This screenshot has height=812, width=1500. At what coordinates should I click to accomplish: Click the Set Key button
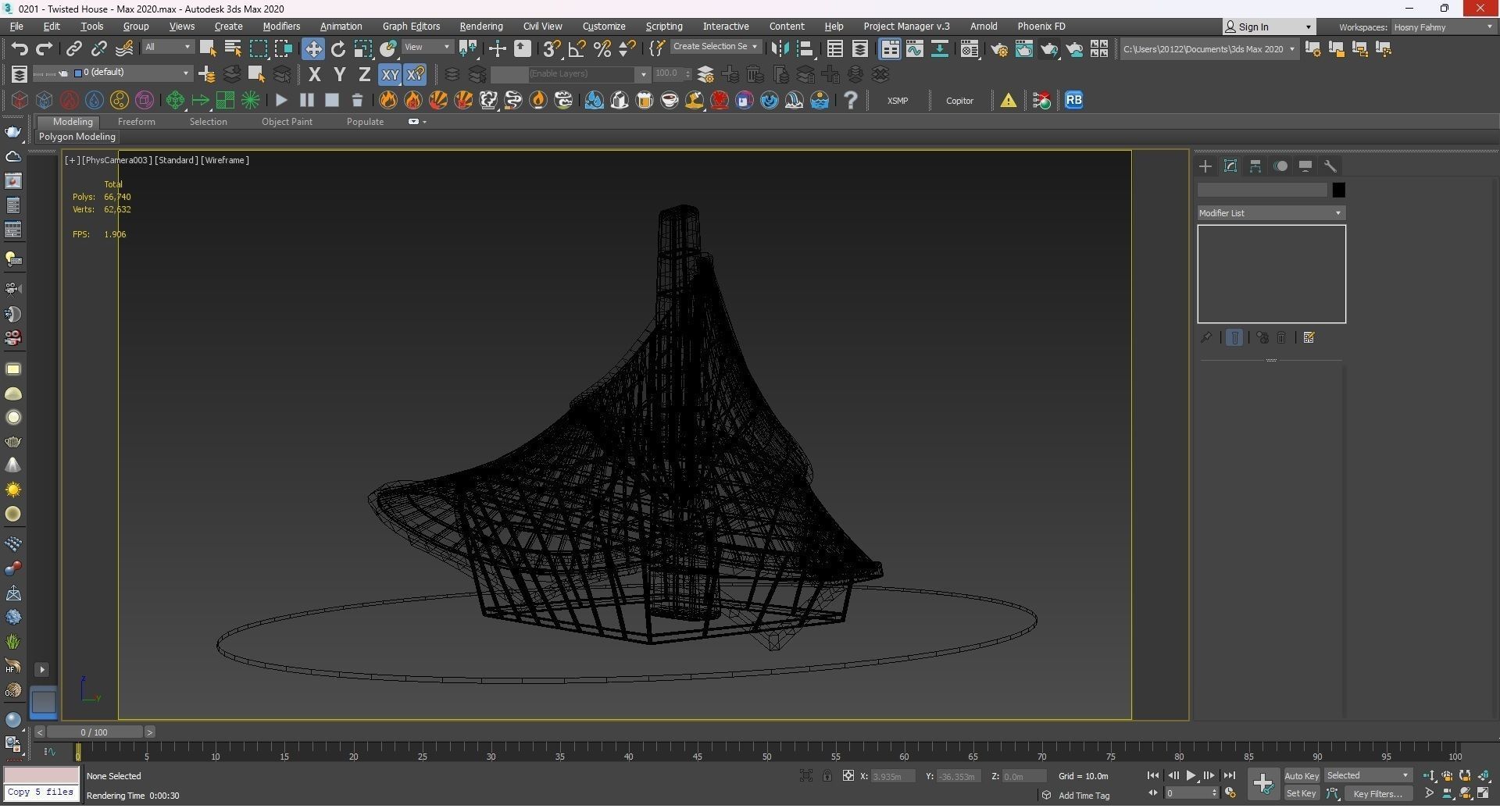coord(1302,793)
